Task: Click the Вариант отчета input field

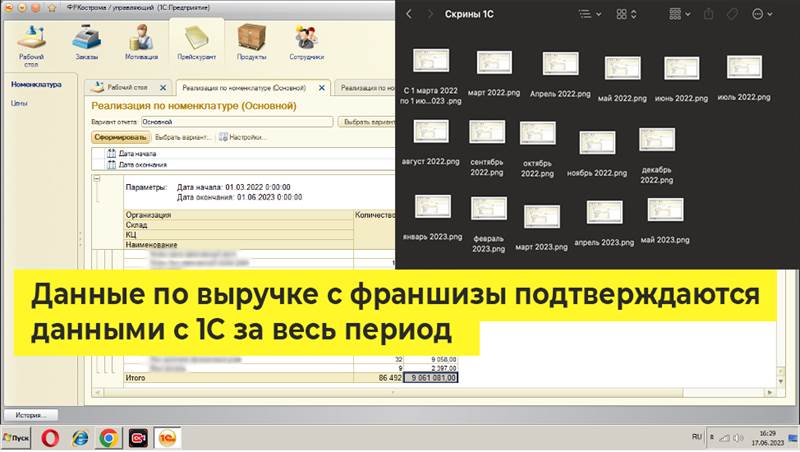Action: (x=238, y=122)
